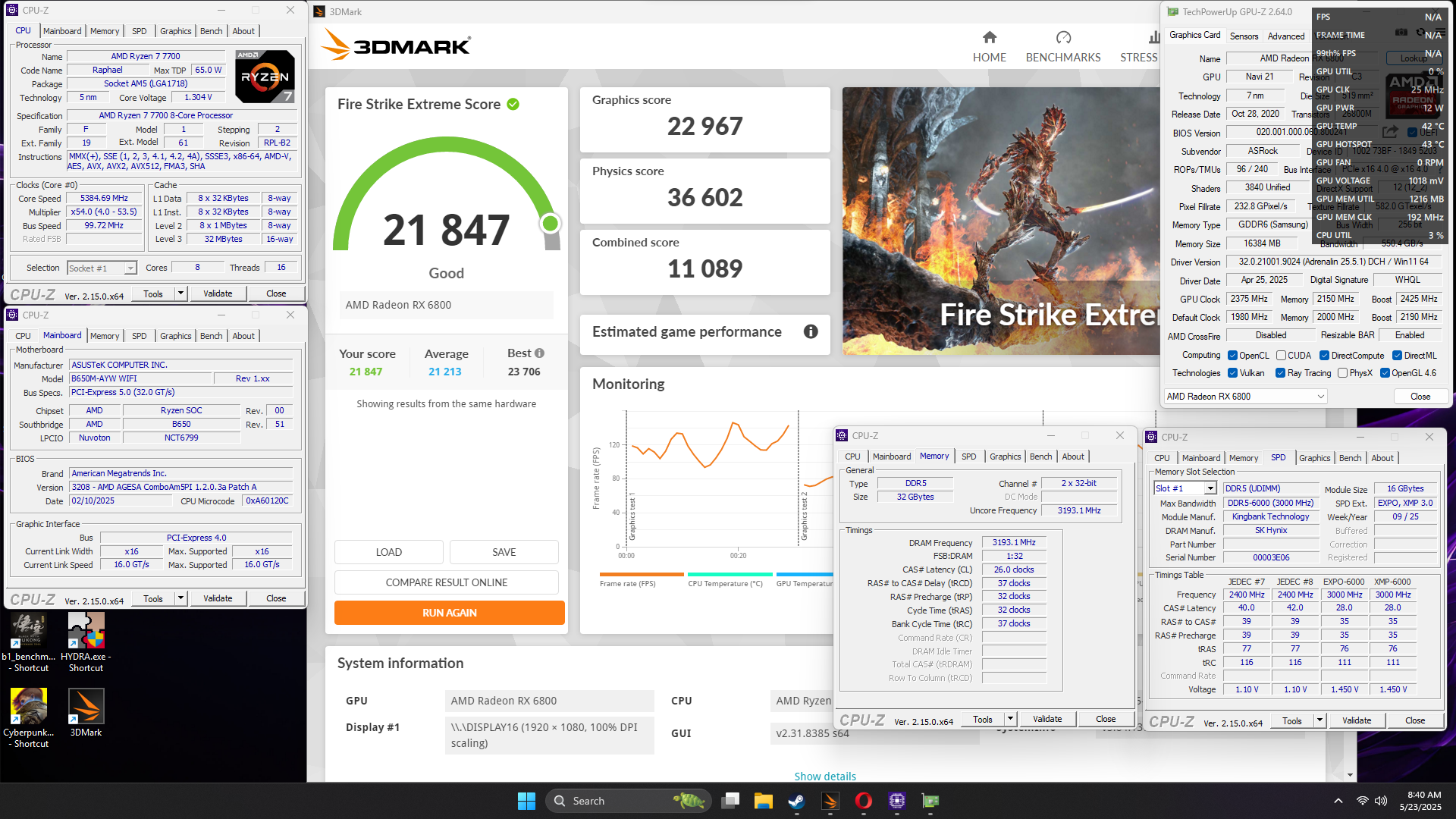This screenshot has width=1456, height=819.
Task: Open the volume control in system tray
Action: pos(1381,801)
